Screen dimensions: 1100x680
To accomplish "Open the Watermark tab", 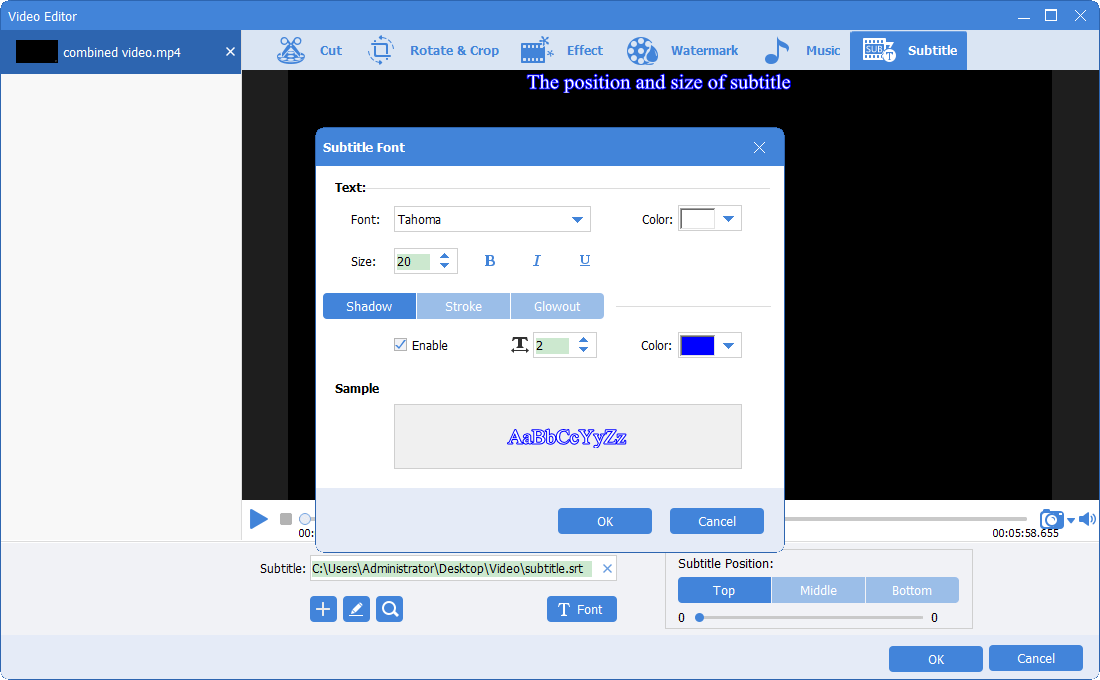I will (683, 50).
